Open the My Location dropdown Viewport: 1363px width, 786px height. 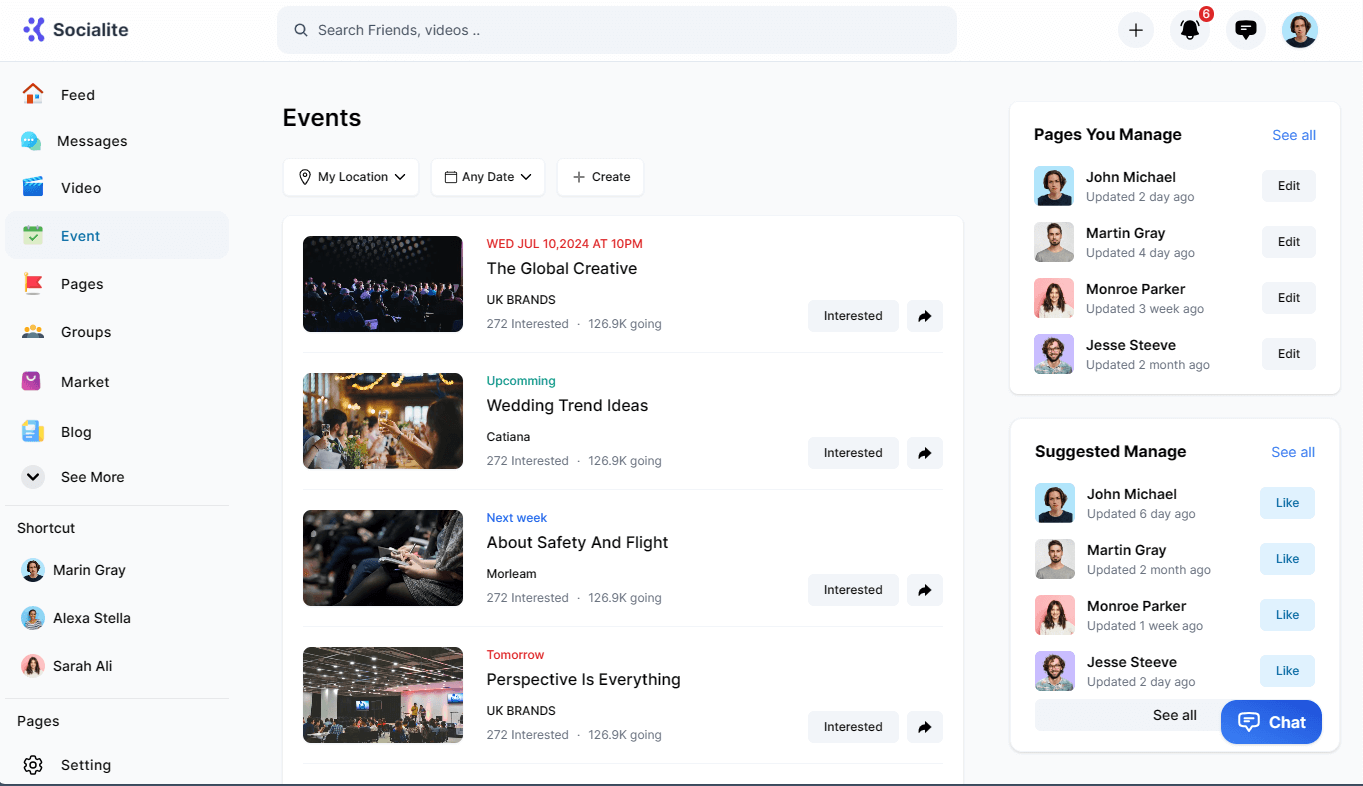point(351,177)
